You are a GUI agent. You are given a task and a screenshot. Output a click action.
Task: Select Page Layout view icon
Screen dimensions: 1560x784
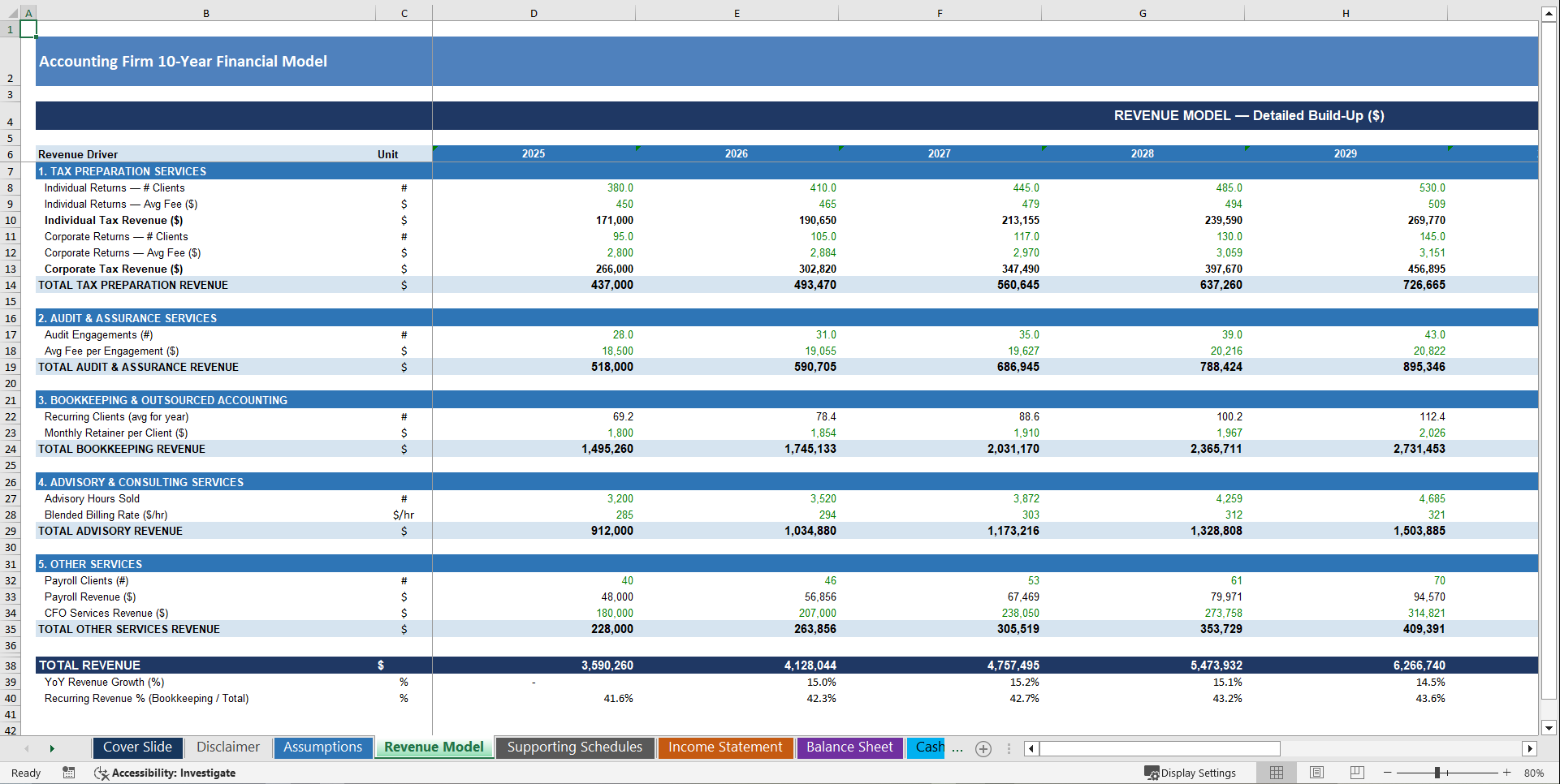pos(1316,773)
